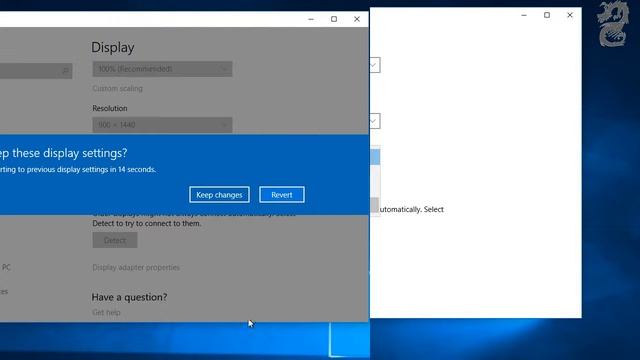Click the gray scrollbar thumb in white window

tap(375, 205)
